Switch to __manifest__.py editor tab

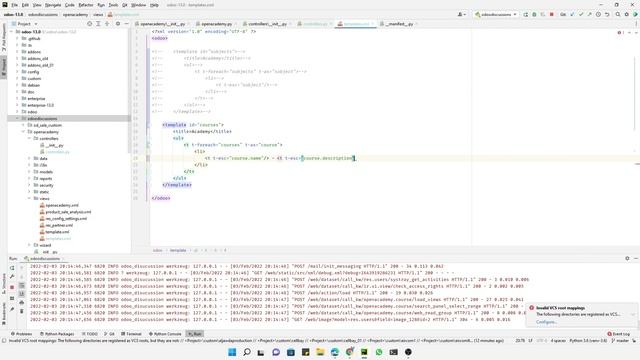pyautogui.click(x=399, y=24)
